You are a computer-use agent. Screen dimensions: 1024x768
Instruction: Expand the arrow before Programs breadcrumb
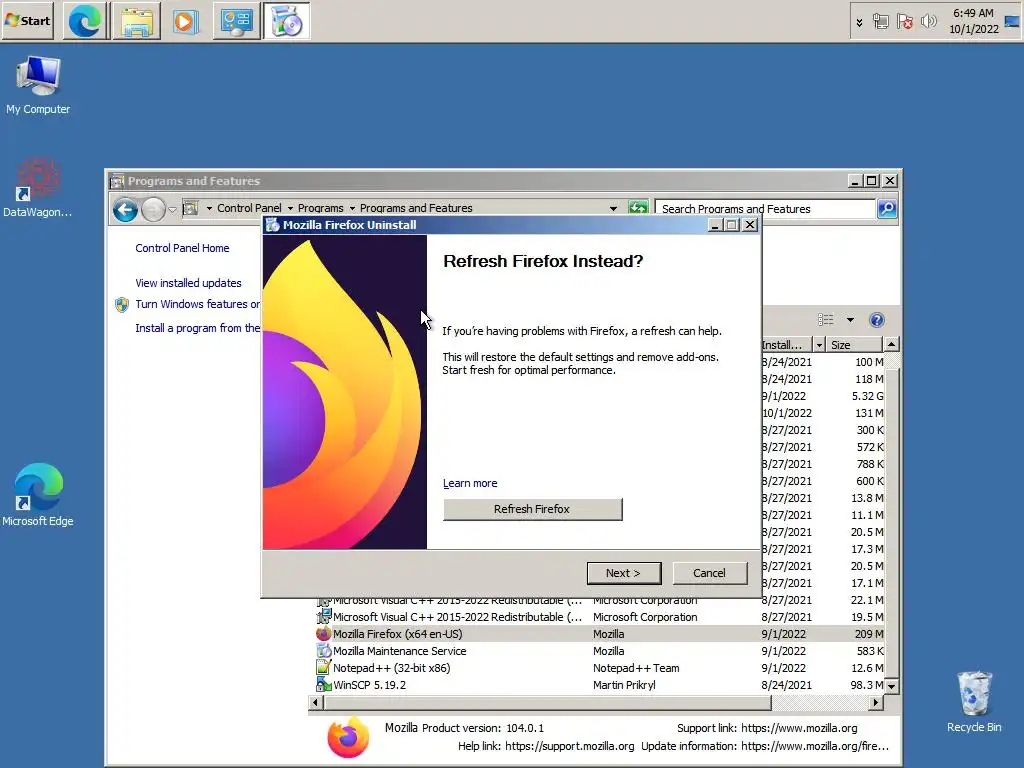(290, 209)
